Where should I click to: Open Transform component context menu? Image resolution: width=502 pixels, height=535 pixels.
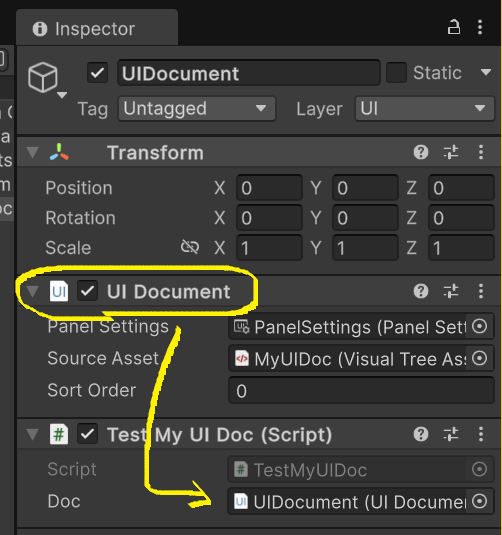pos(481,152)
